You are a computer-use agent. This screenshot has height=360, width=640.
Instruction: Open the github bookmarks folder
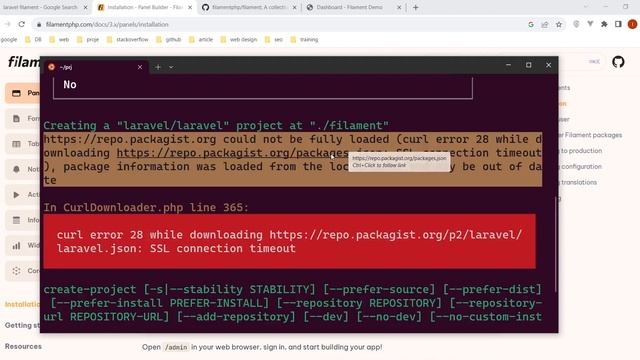pyautogui.click(x=168, y=40)
